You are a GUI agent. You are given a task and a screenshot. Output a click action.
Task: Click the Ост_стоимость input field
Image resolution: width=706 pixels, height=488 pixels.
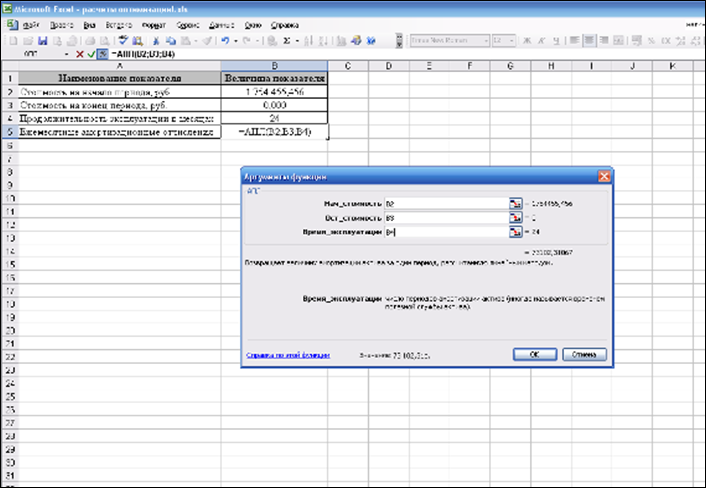tap(447, 218)
